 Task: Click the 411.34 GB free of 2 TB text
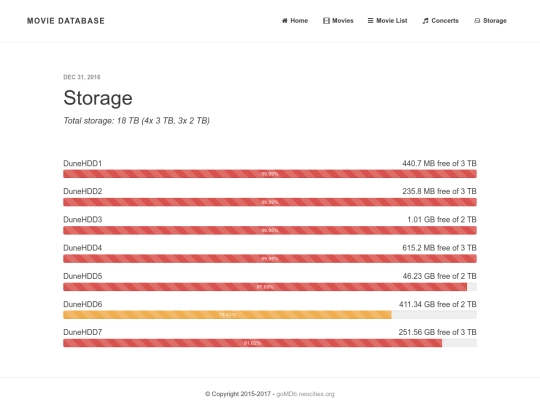[x=438, y=304]
